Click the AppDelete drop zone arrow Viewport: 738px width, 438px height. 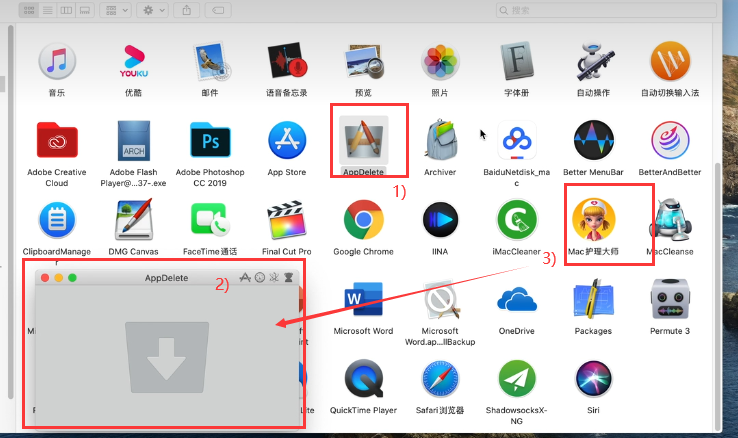click(x=167, y=358)
